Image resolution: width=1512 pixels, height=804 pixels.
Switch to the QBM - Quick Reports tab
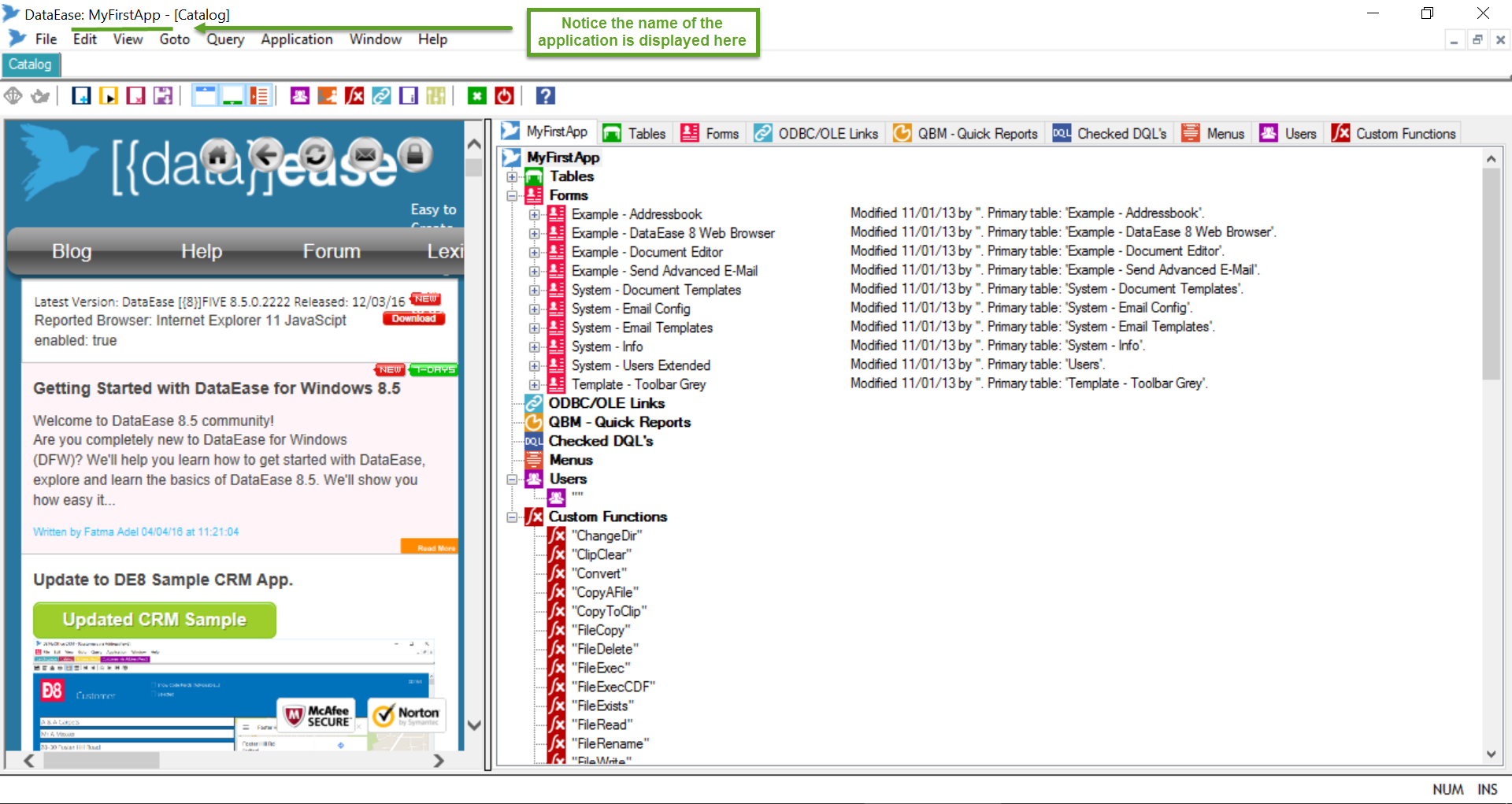tap(966, 133)
